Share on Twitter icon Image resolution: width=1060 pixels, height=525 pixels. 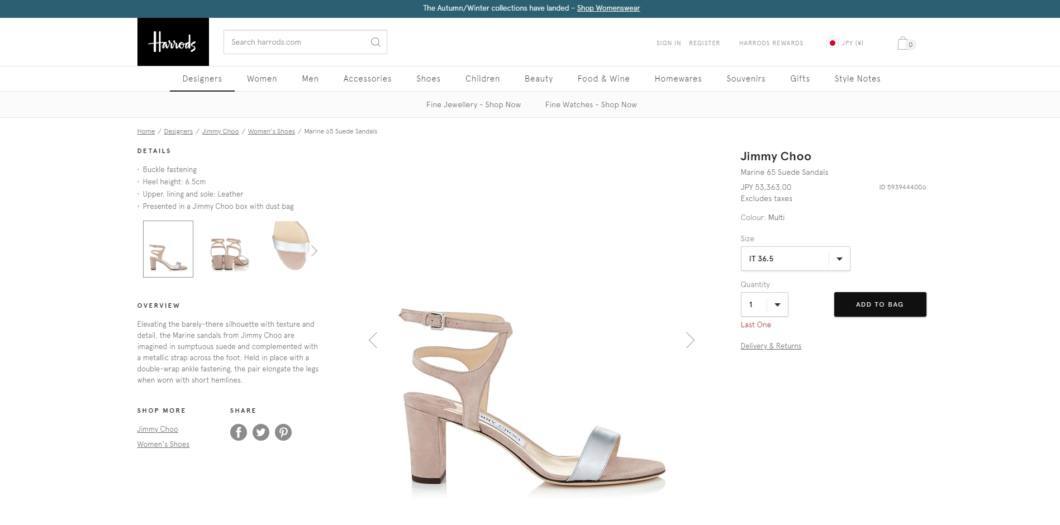[261, 432]
